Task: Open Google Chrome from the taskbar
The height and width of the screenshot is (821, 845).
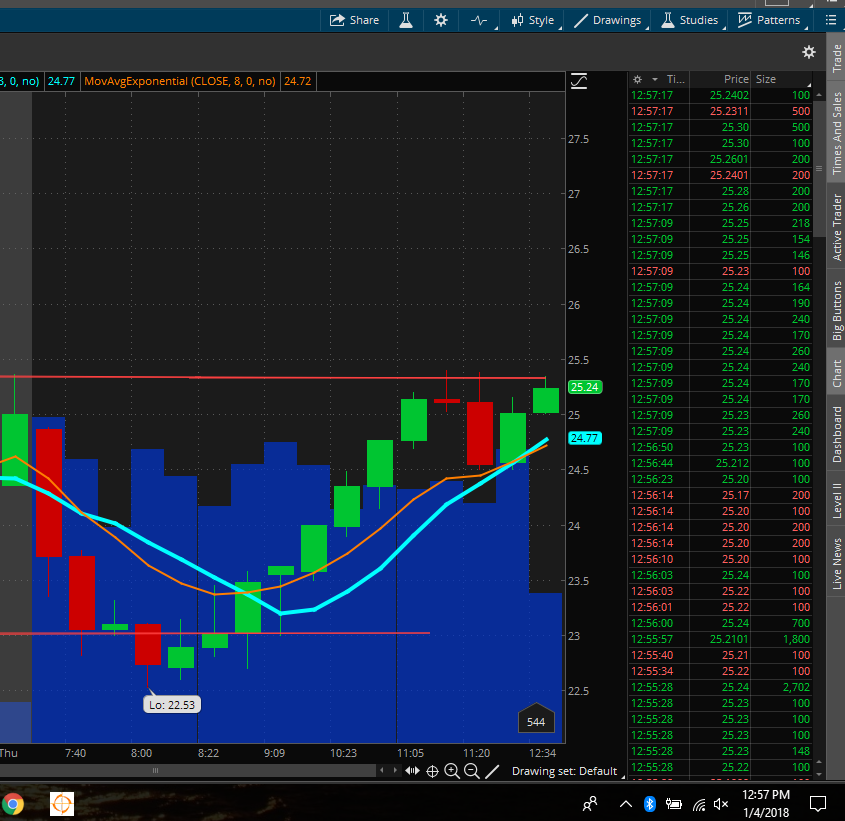Action: coord(13,804)
